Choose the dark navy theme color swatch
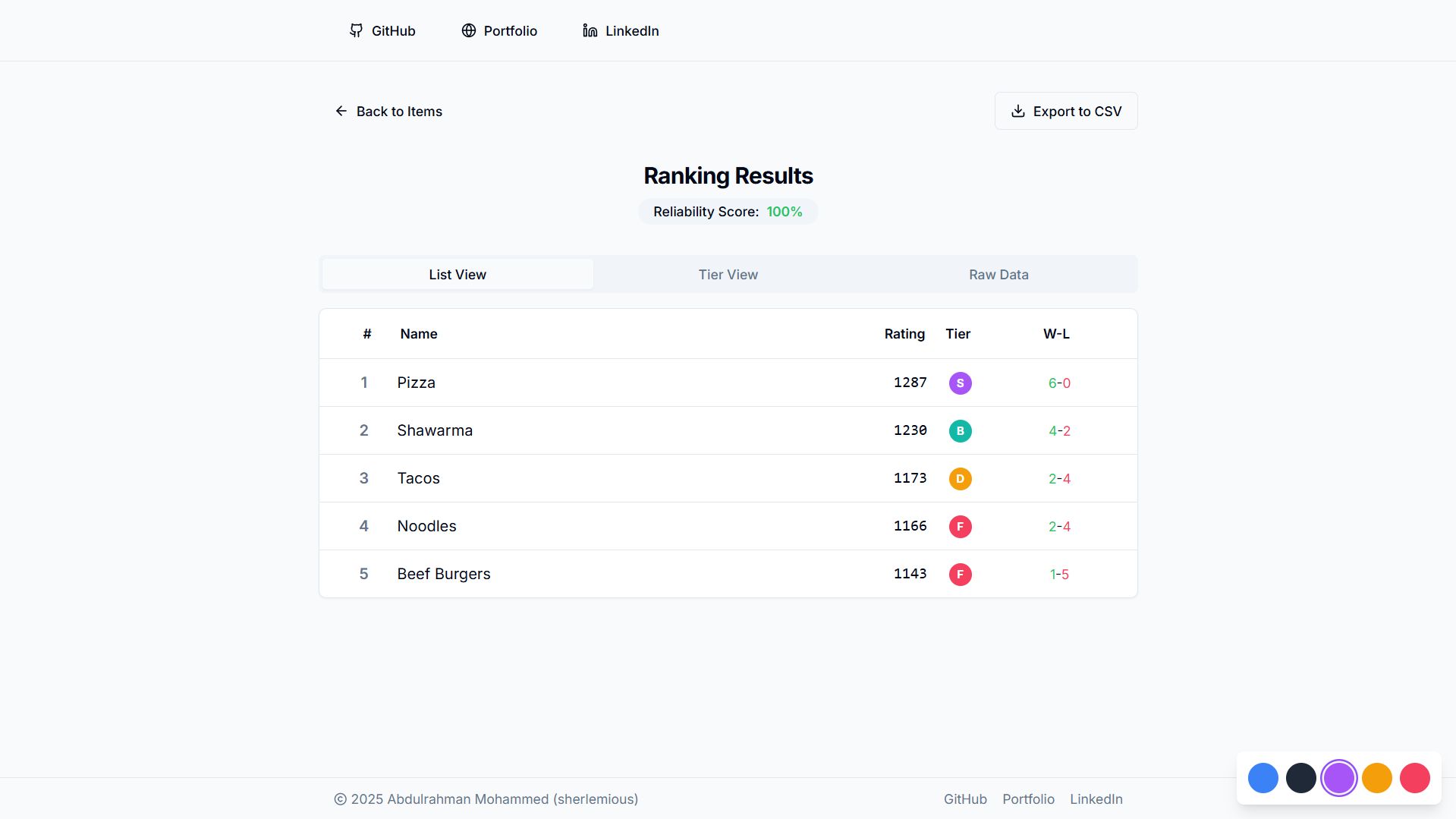The image size is (1456, 819). 1301,778
